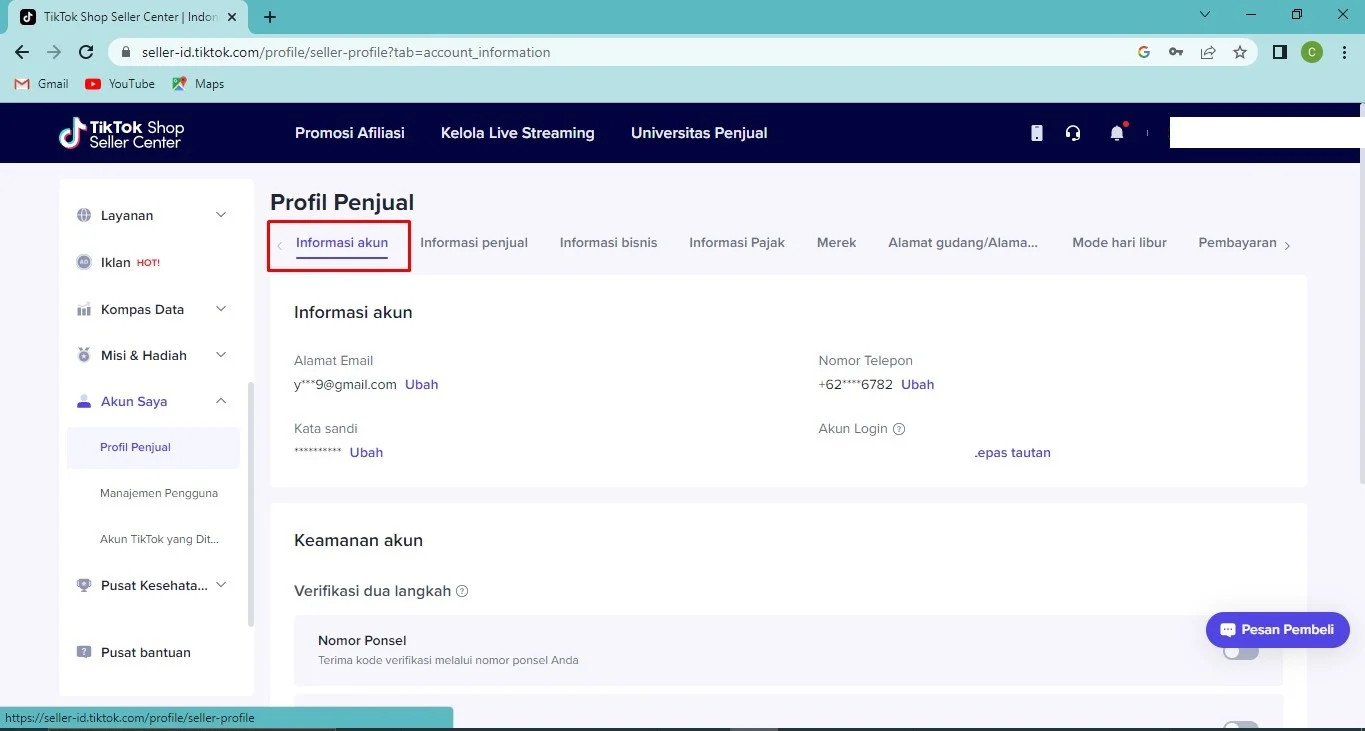This screenshot has width=1365, height=731.
Task: Click the address bar lock icon
Action: [125, 52]
